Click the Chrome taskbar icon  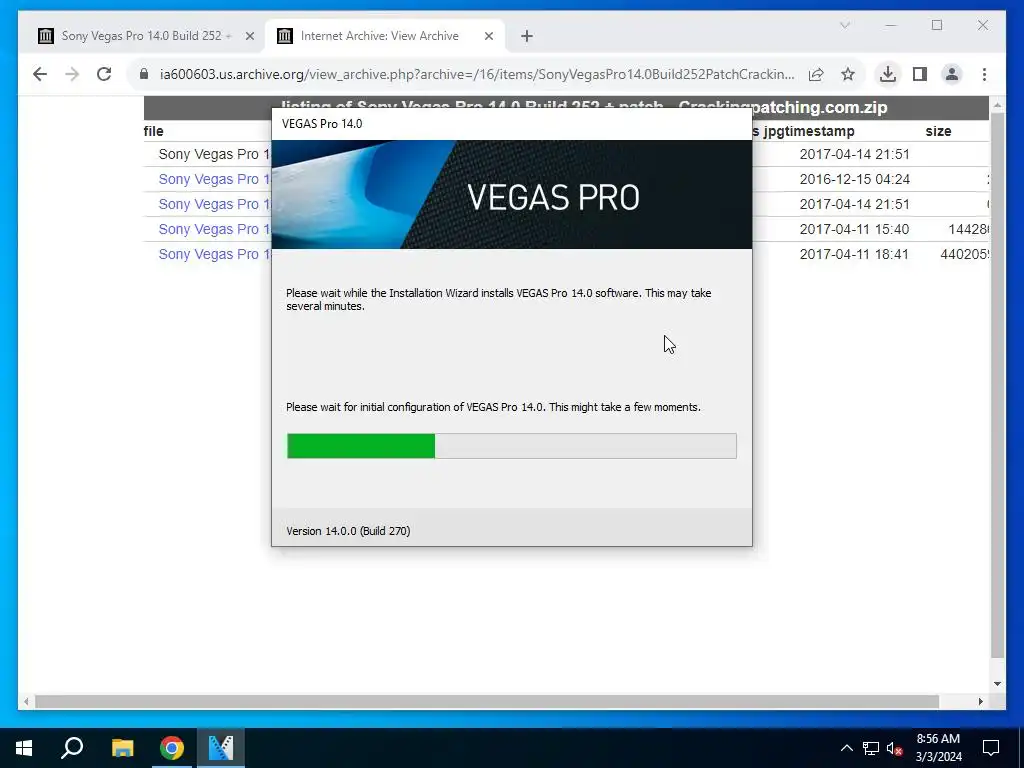click(x=172, y=748)
